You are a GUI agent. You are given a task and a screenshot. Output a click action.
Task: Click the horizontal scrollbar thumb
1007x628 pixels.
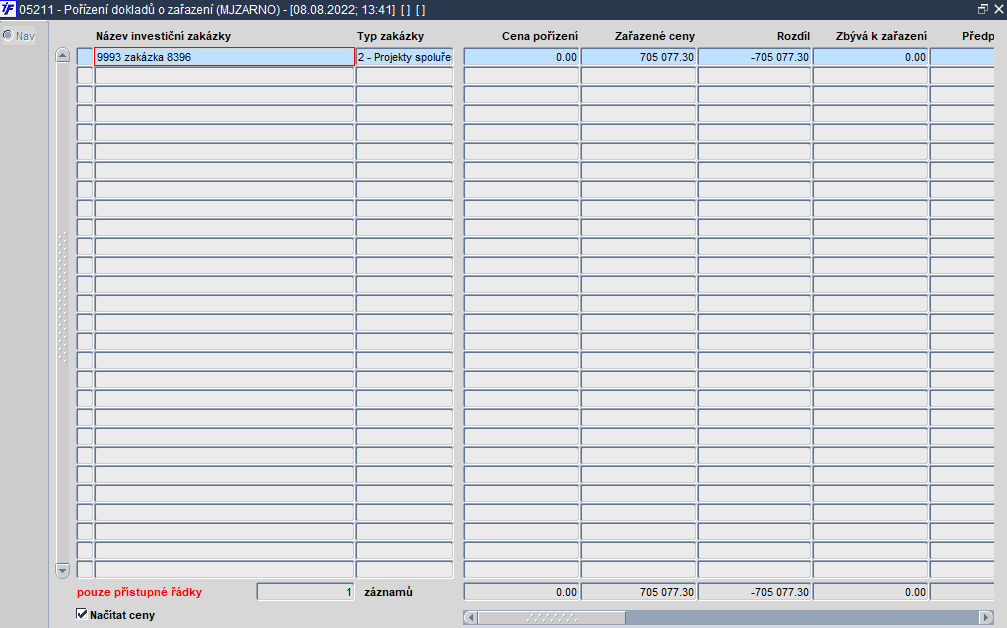(x=552, y=618)
